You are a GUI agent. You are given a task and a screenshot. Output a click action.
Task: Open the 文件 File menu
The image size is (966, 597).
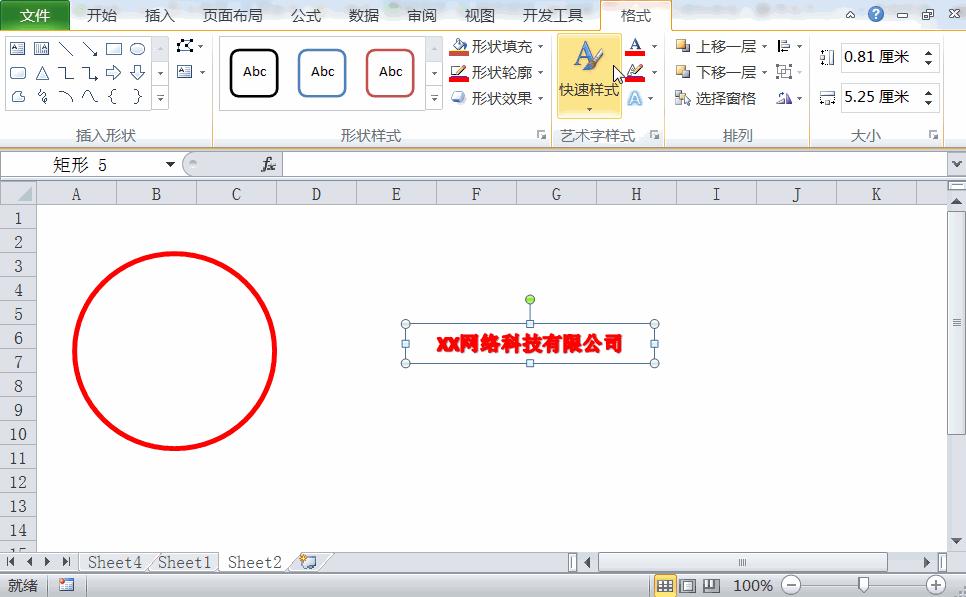pos(34,15)
